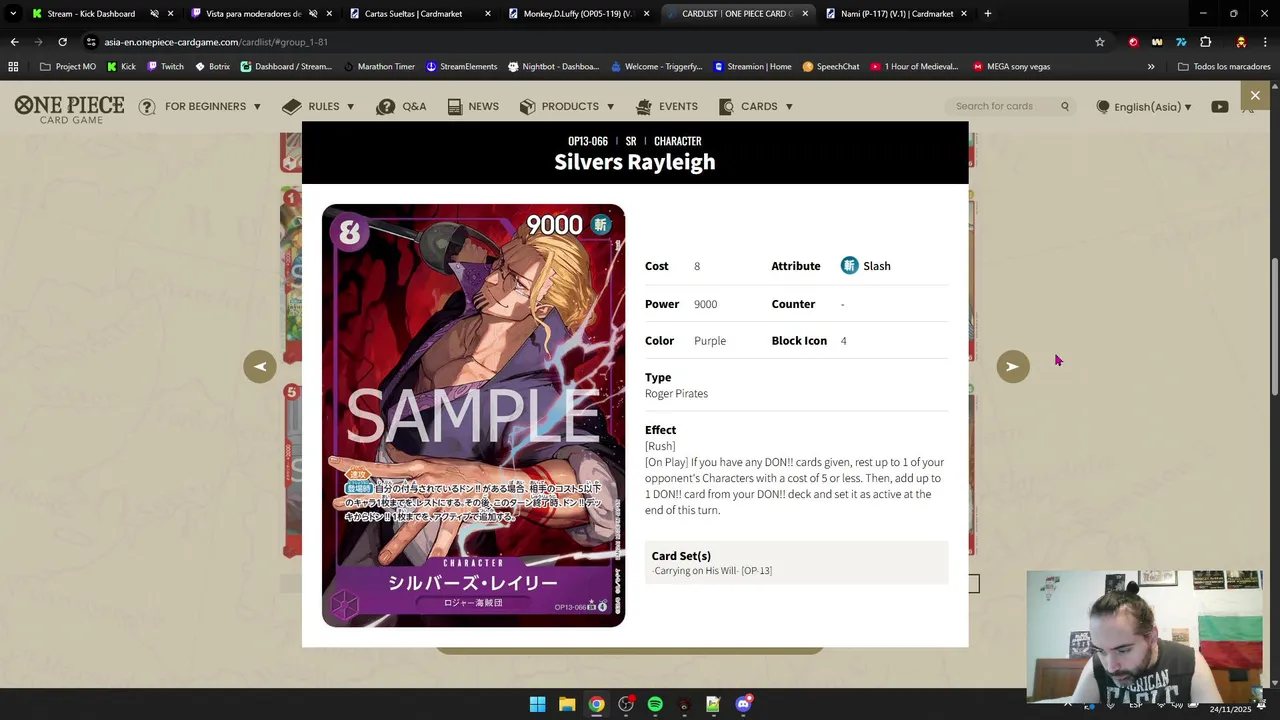The image size is (1280, 720).
Task: Close the card detail popup with X
Action: [x=1255, y=95]
